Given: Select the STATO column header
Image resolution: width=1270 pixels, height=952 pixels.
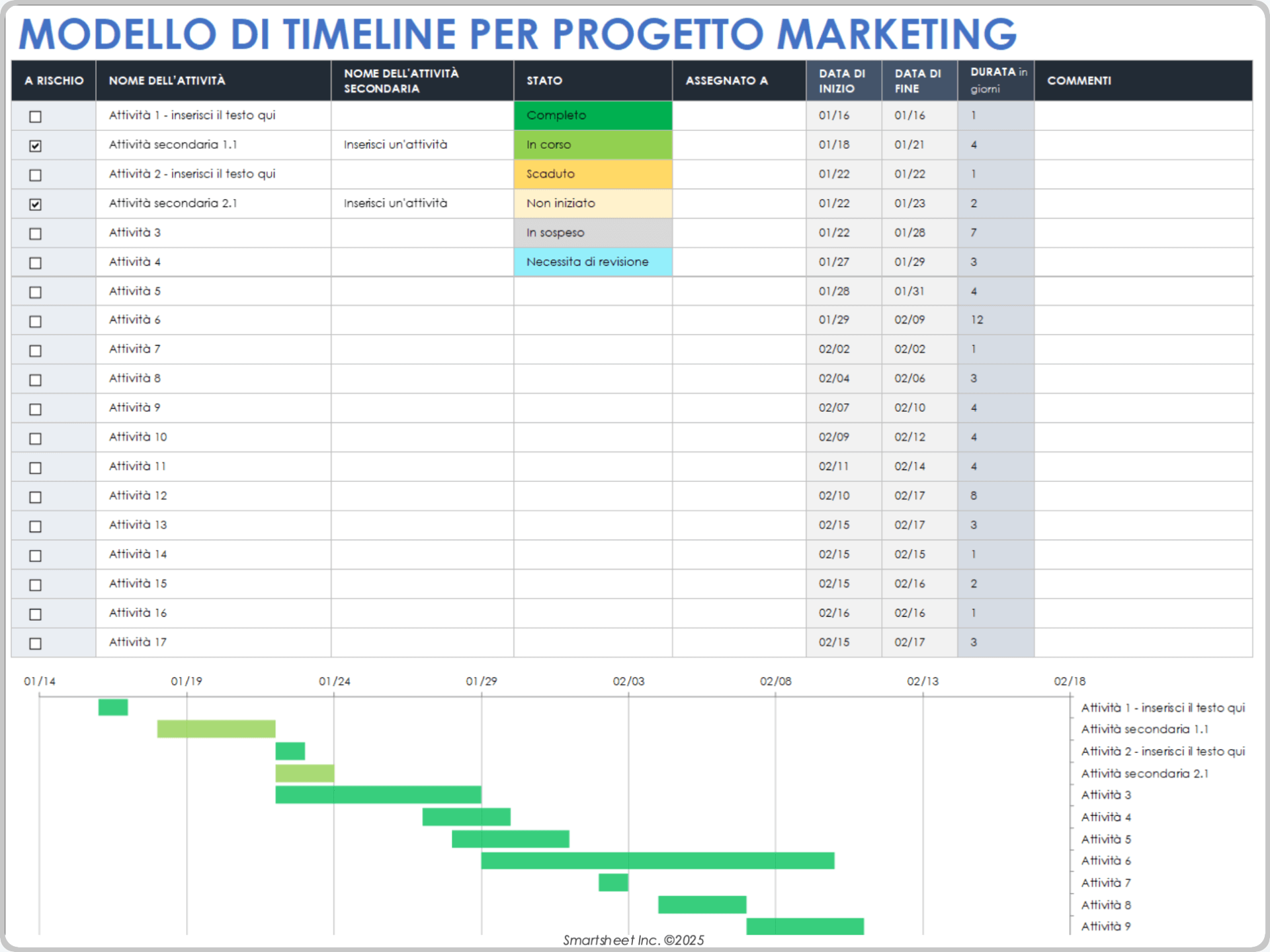Looking at the screenshot, I should (593, 81).
